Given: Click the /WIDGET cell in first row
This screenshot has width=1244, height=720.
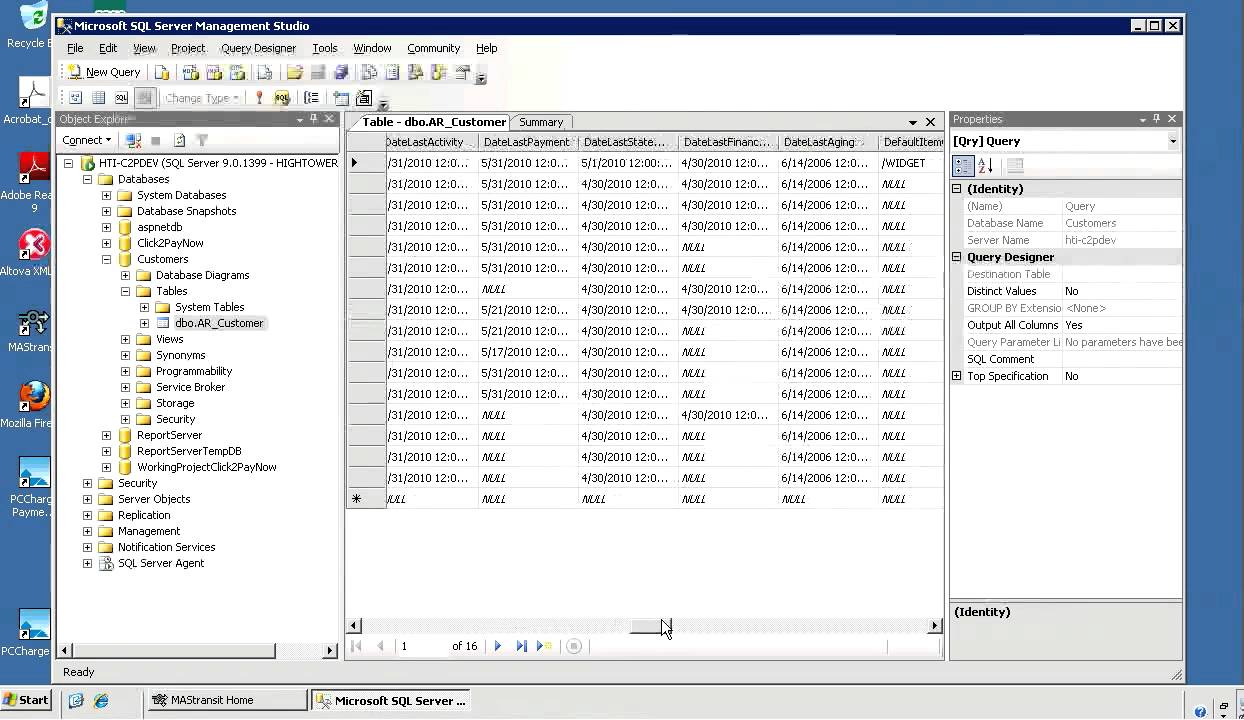Looking at the screenshot, I should [910, 163].
